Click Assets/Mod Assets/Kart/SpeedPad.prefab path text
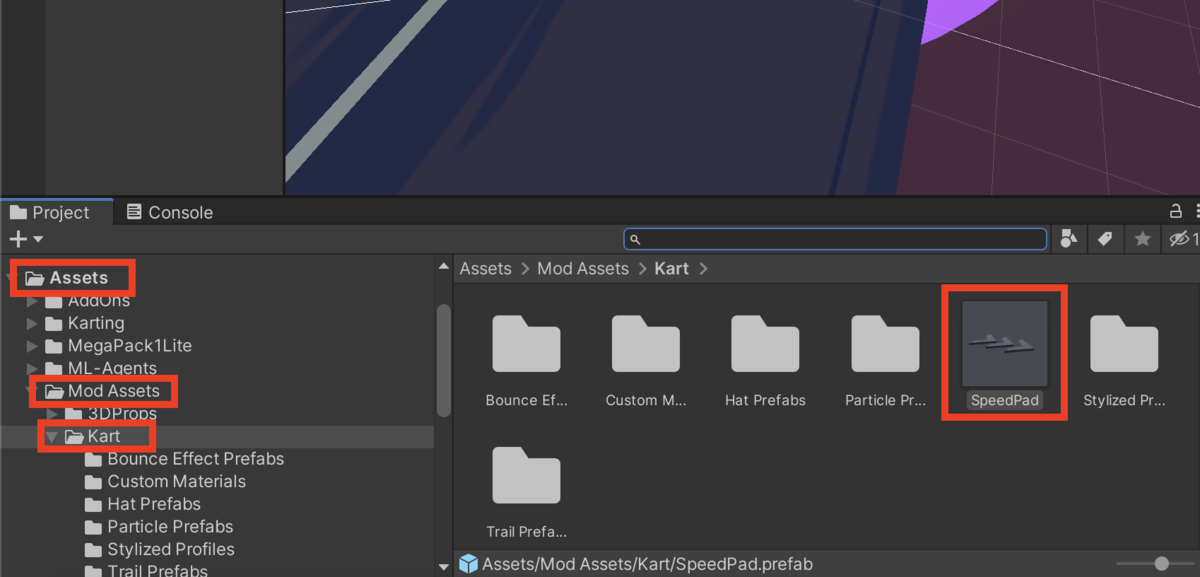 (647, 564)
